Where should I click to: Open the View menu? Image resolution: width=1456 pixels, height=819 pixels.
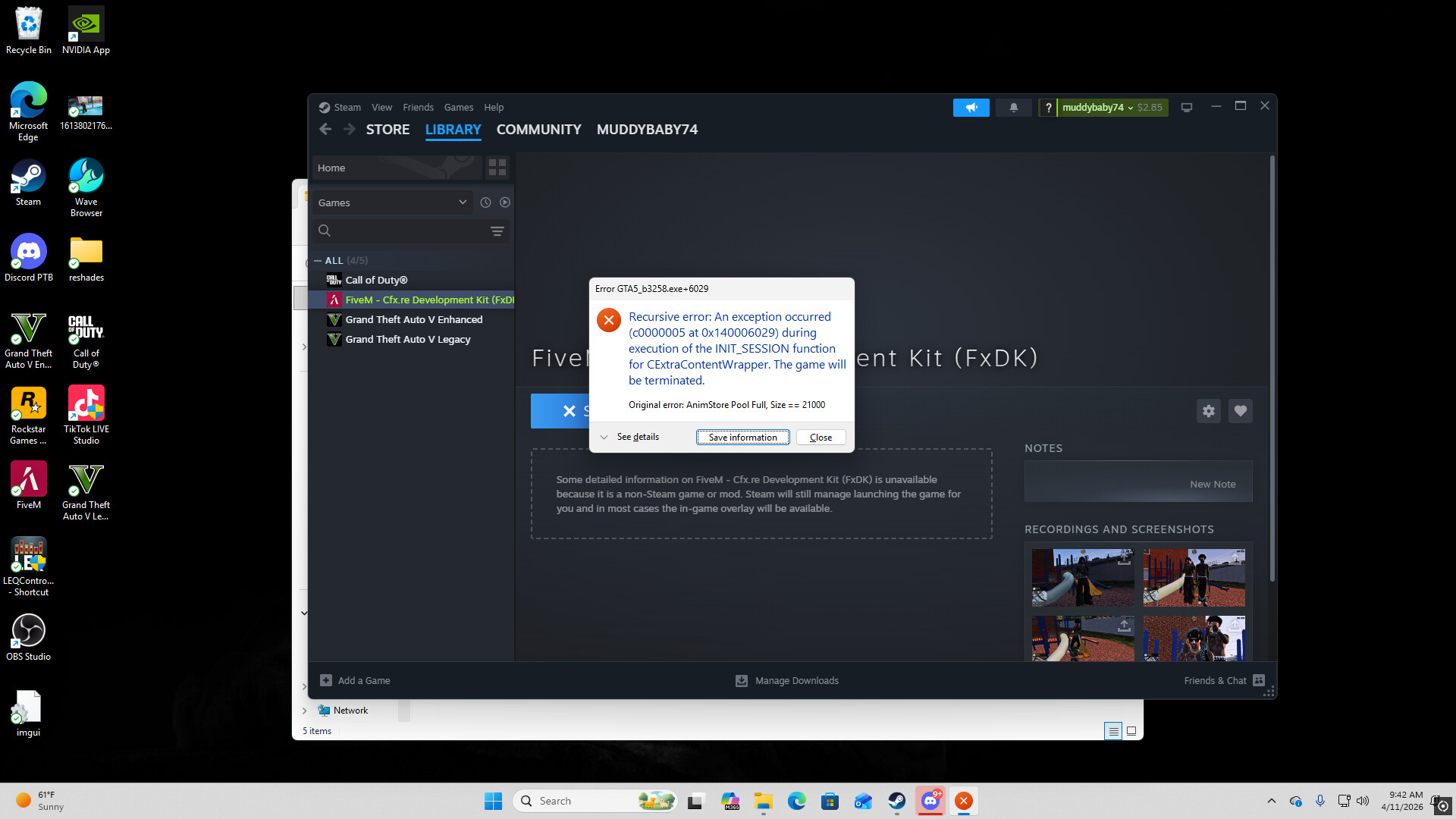(381, 108)
